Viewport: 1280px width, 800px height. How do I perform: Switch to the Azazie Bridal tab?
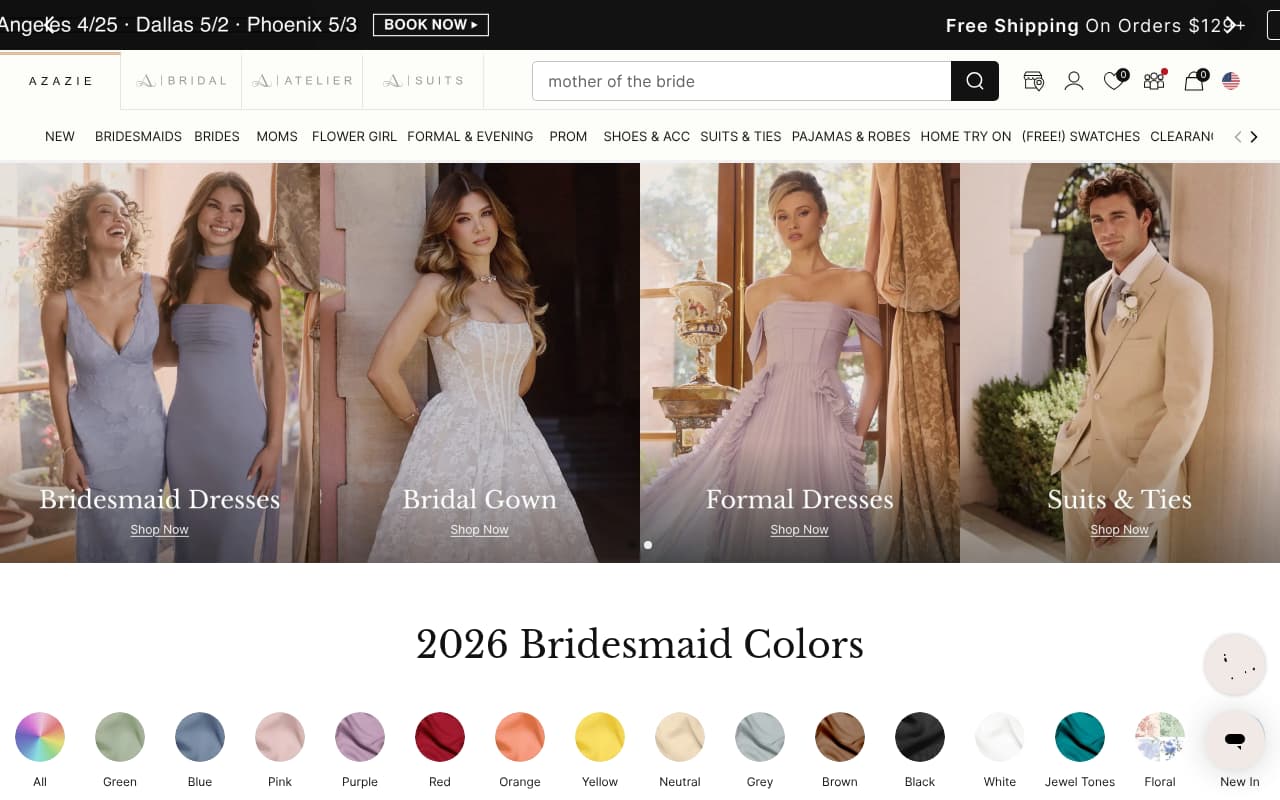click(x=181, y=80)
